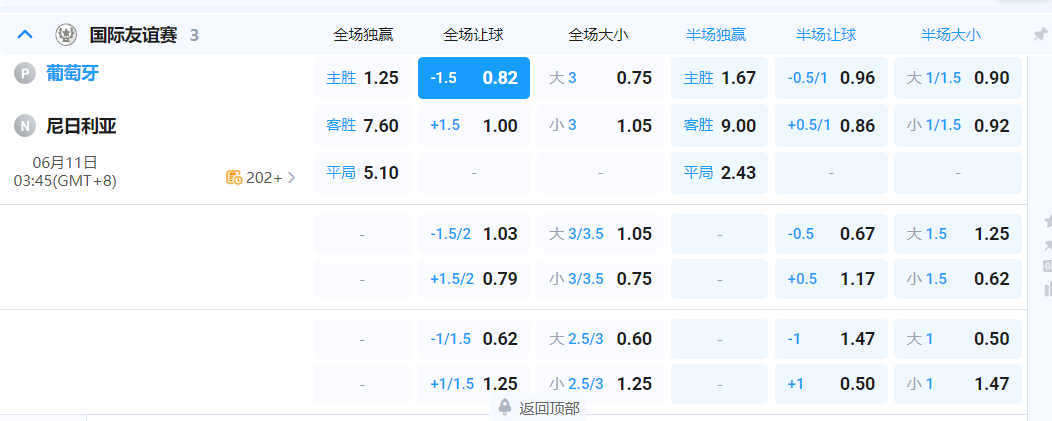The image size is (1052, 421).
Task: Select -1.5/2 handicap at 1.03
Action: 474,234
